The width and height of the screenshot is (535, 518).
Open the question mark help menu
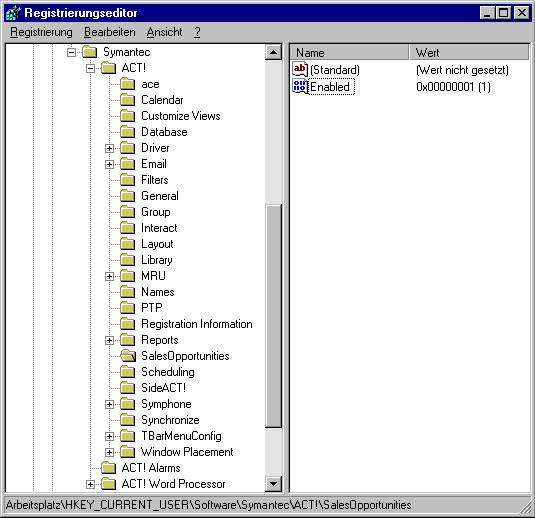197,32
